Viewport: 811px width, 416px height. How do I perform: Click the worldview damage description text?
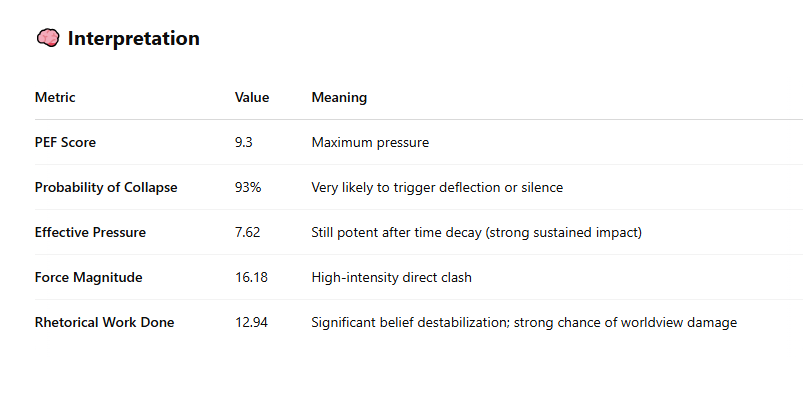[x=524, y=322]
